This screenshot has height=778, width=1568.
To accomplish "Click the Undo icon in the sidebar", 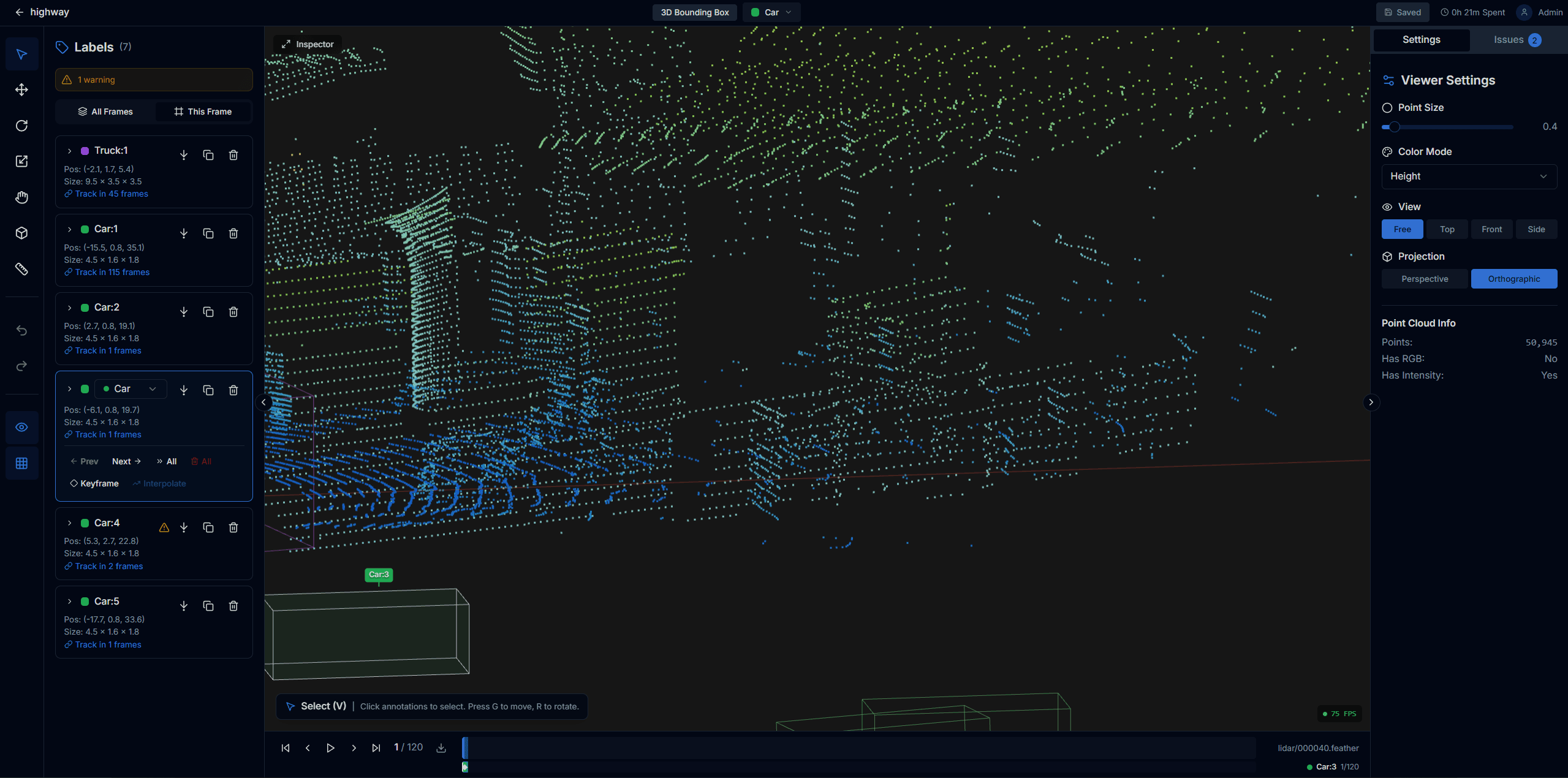I will pos(22,330).
